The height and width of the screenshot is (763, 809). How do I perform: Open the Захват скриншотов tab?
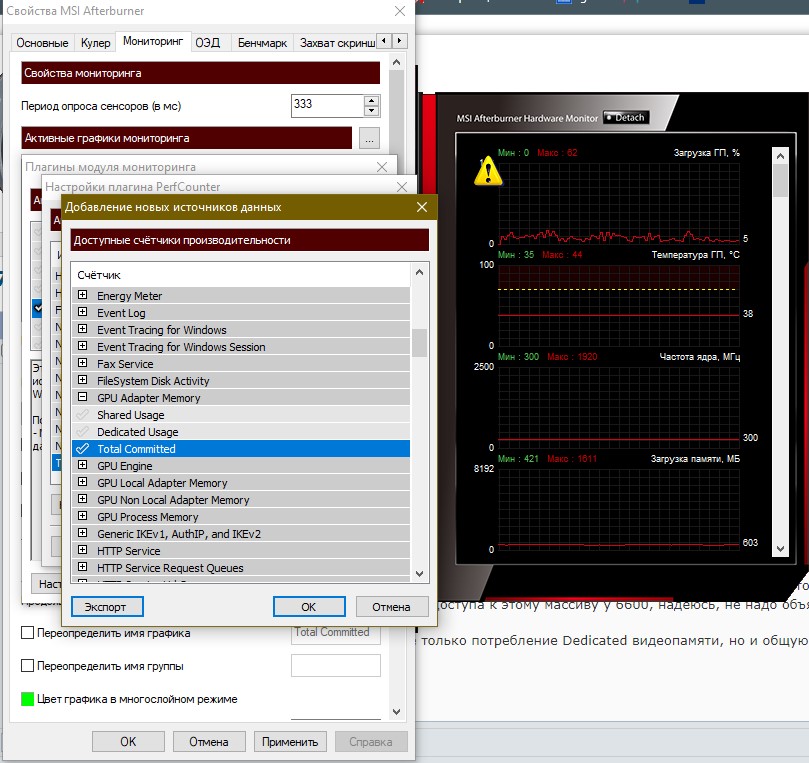click(x=335, y=43)
